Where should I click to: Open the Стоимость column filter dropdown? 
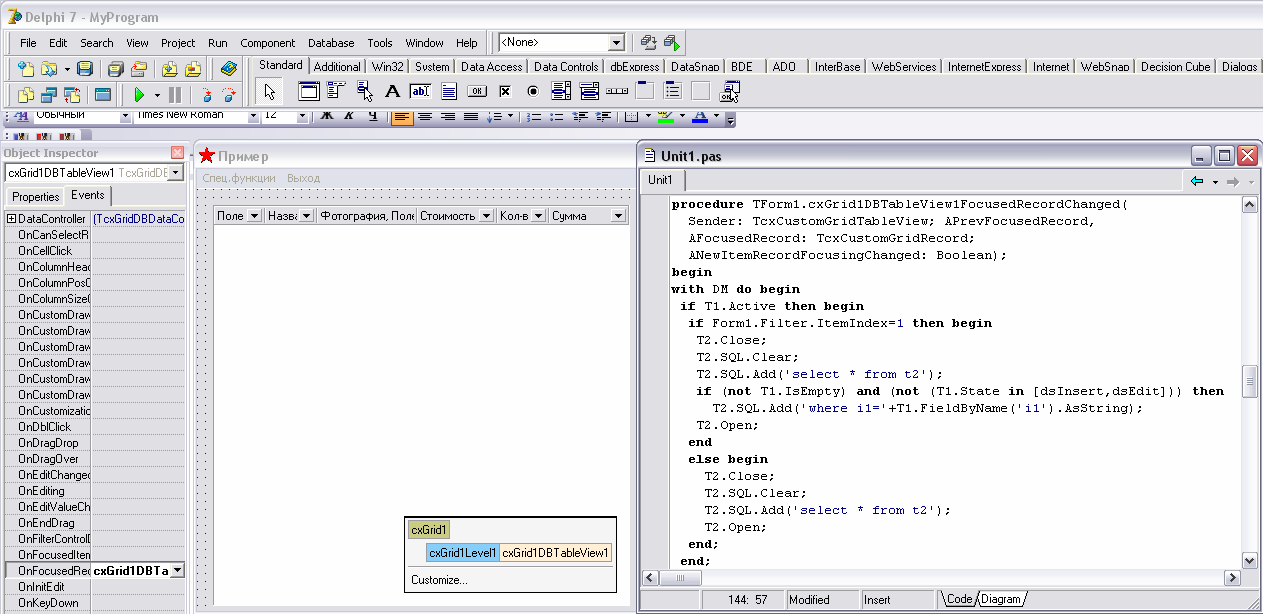tap(486, 216)
